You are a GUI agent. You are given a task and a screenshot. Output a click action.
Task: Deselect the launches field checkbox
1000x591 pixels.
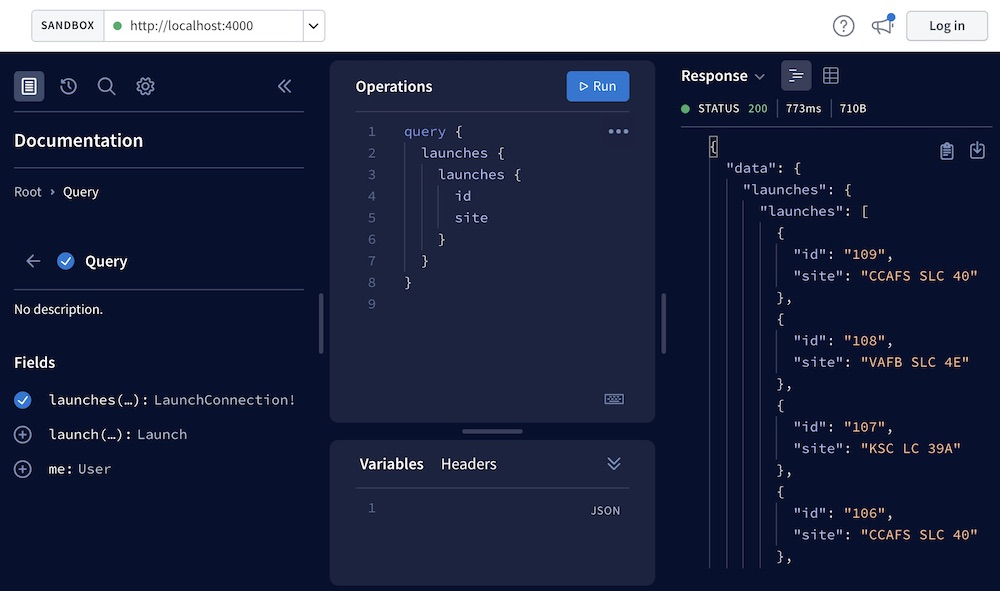pos(22,399)
